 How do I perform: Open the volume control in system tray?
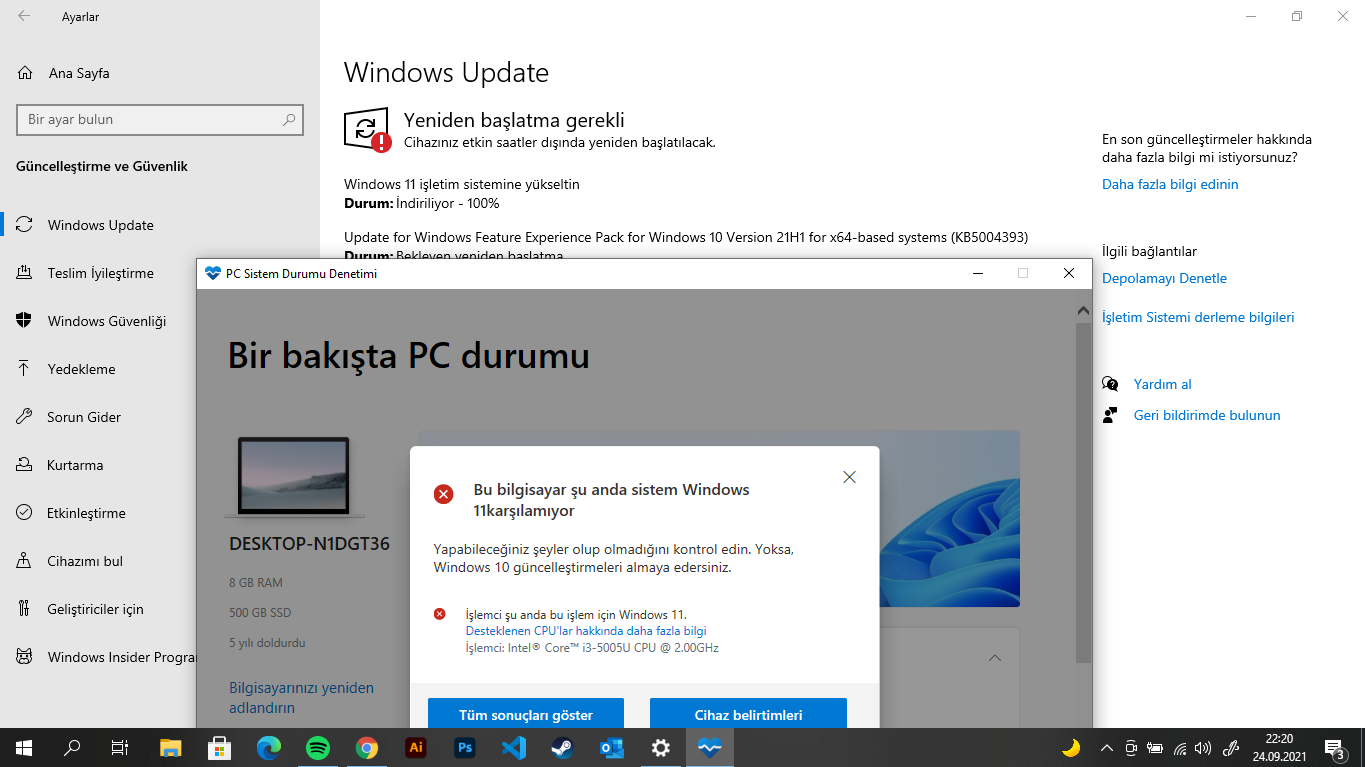click(1203, 747)
